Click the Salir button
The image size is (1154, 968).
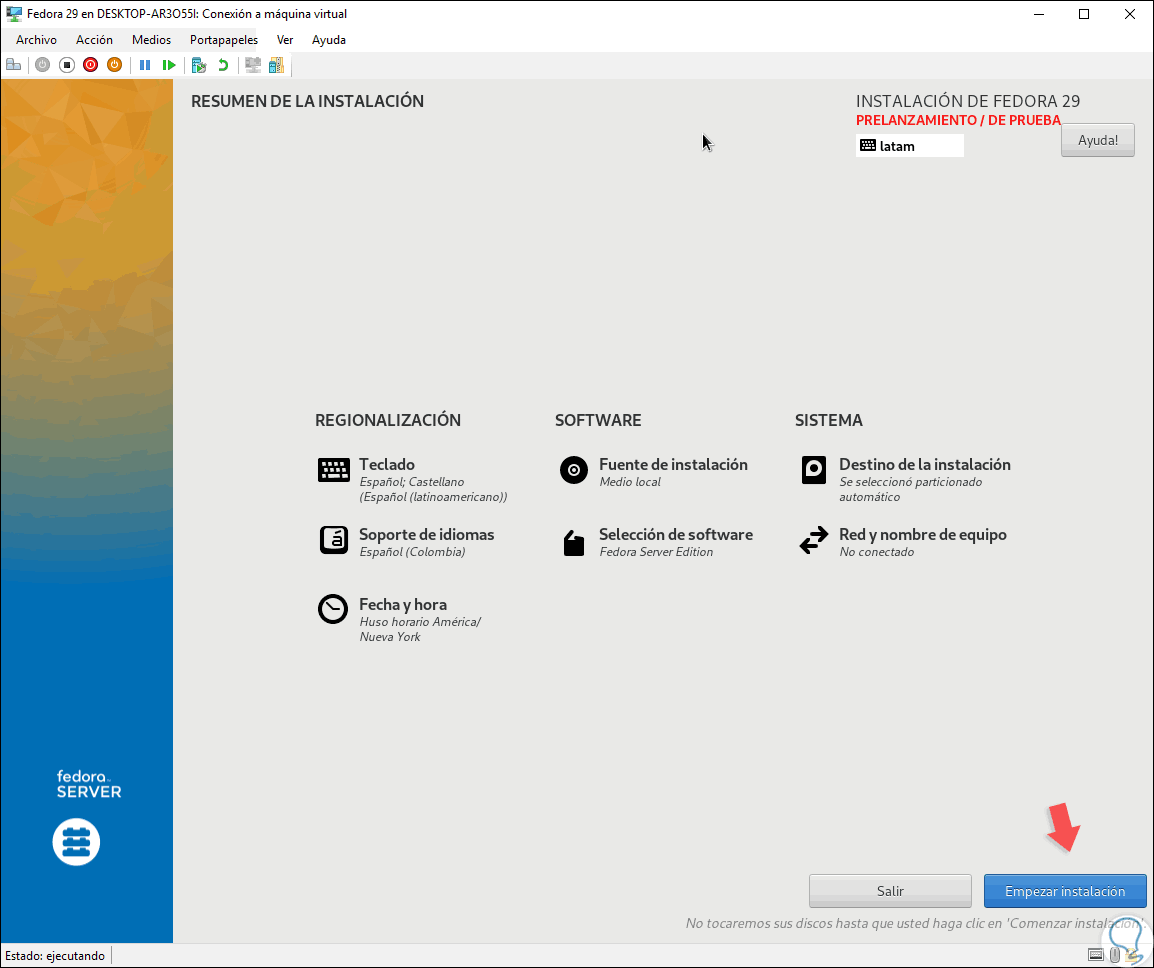coord(890,891)
